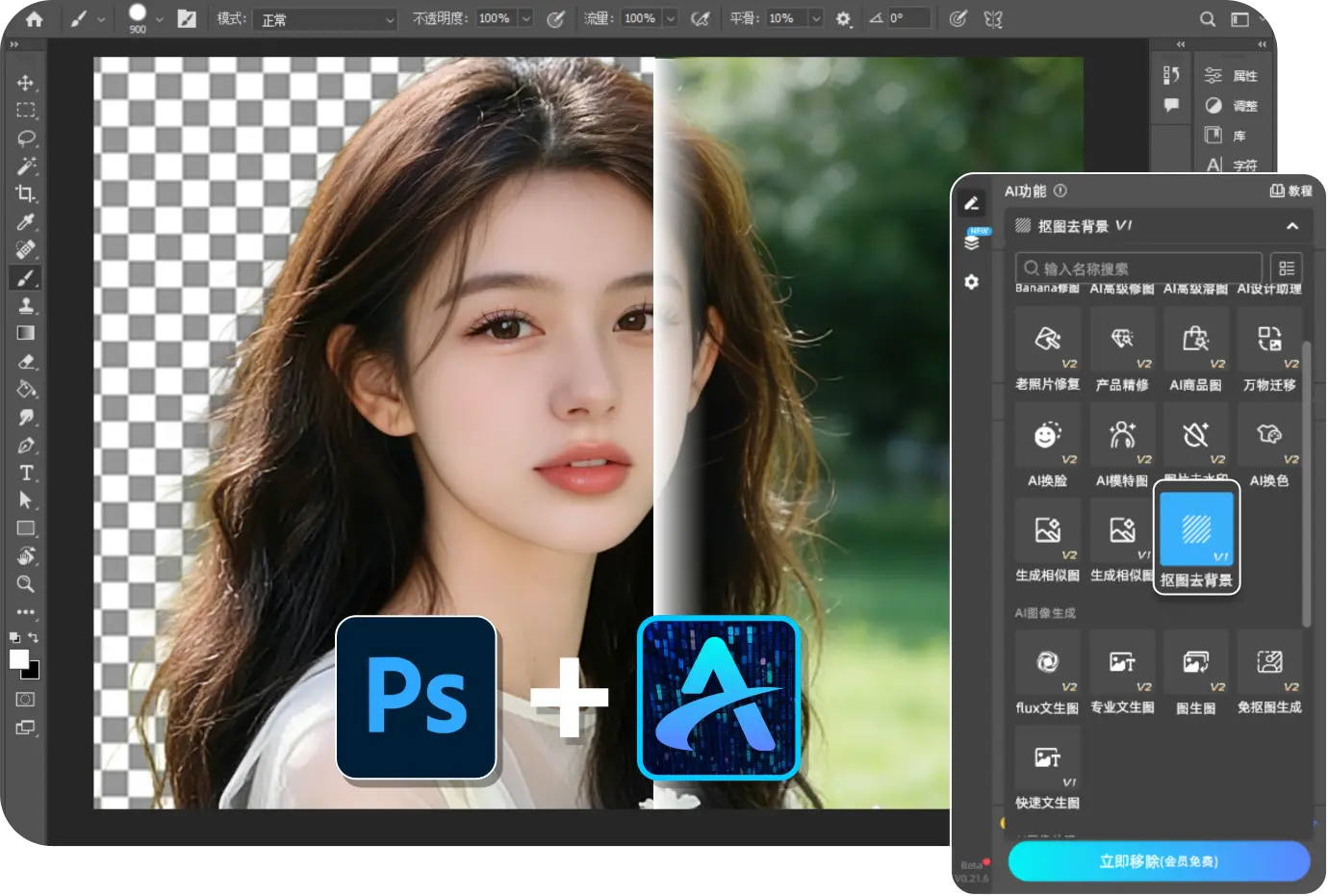Image resolution: width=1328 pixels, height=896 pixels.
Task: Collapse the 抠图去背景 section chevron
Action: [1292, 226]
